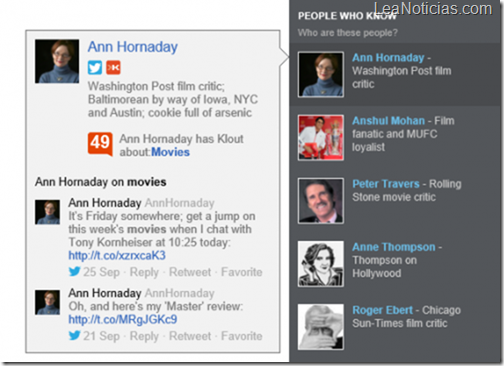This screenshot has height=366, width=504.
Task: Click the orange 49 Klout score badge
Action: pos(100,144)
